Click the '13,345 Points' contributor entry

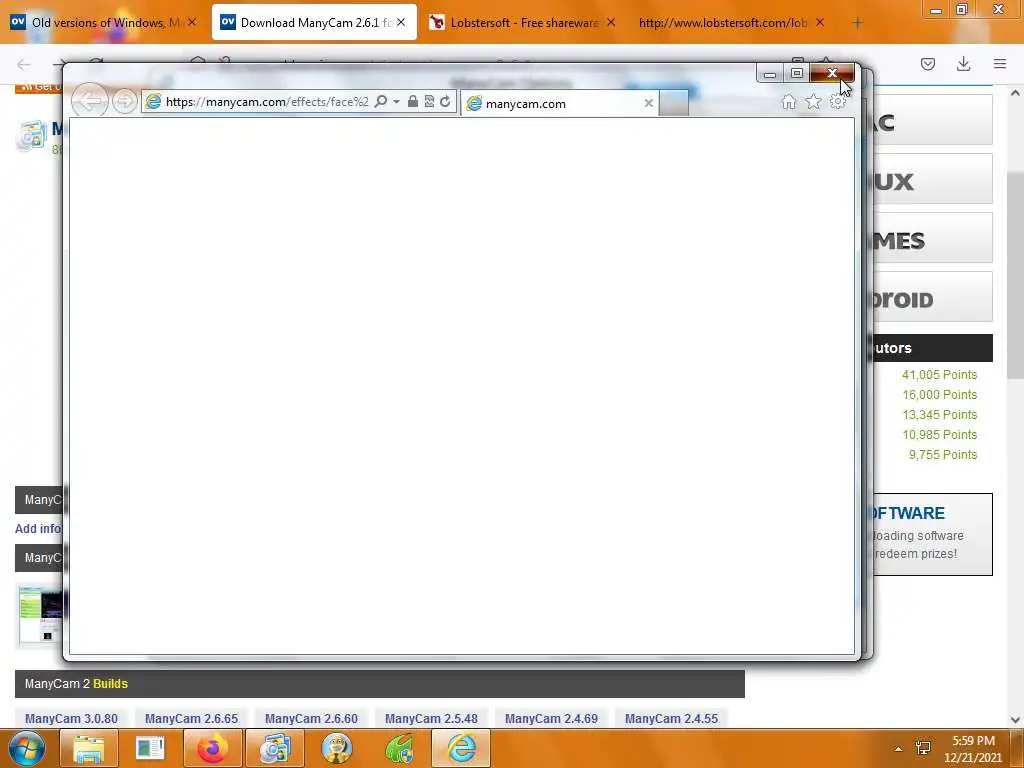(x=939, y=415)
